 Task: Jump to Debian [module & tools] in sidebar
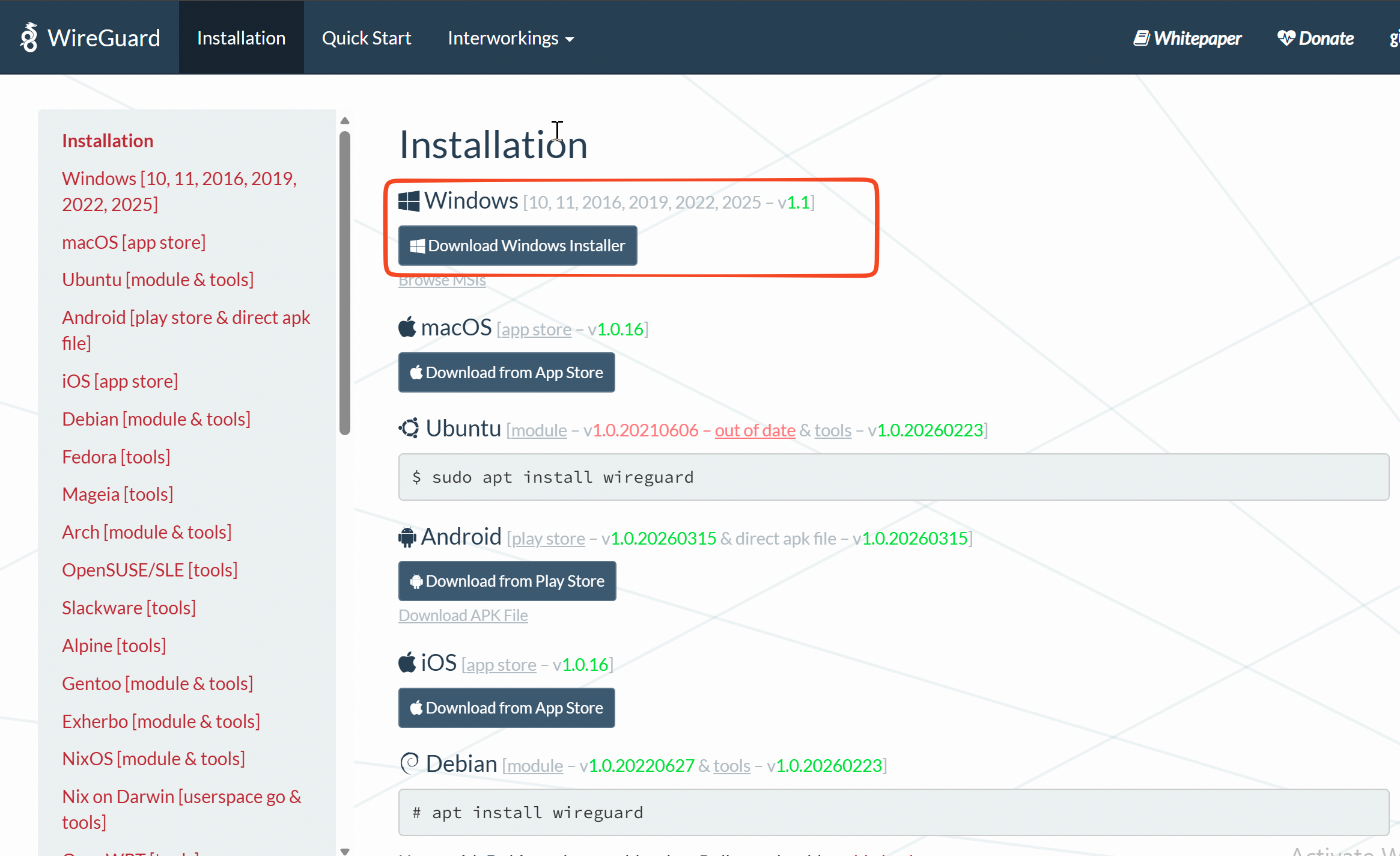tap(156, 419)
